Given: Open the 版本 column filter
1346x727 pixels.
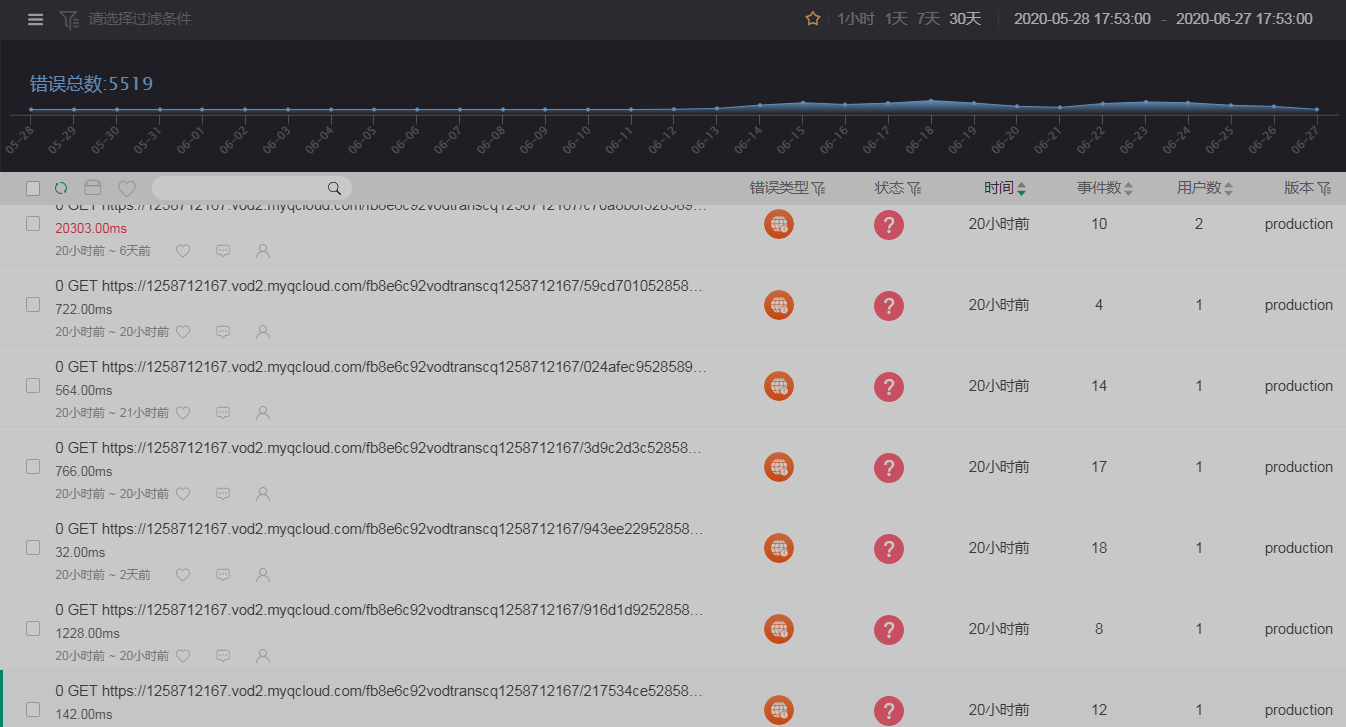Looking at the screenshot, I should point(1324,188).
